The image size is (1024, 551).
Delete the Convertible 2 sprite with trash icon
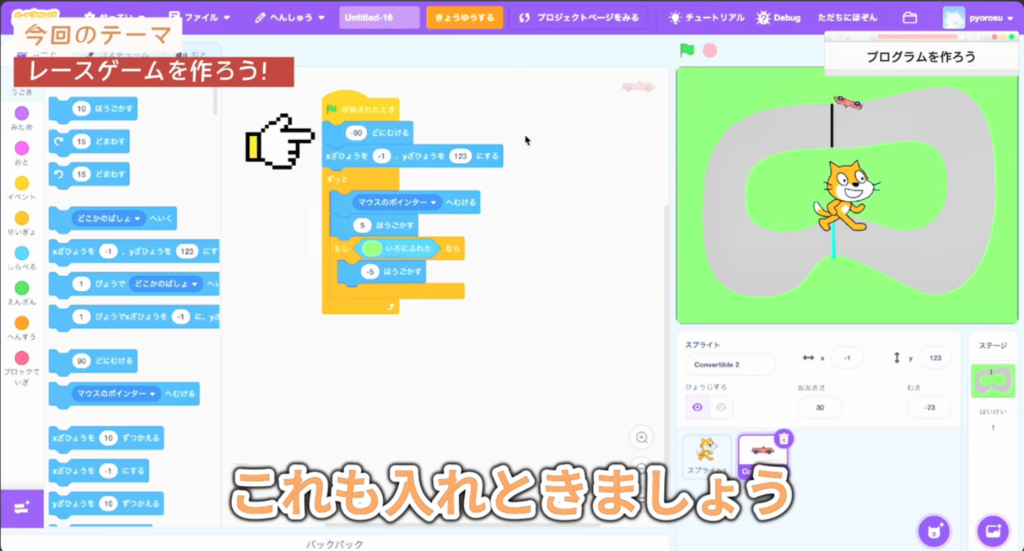pyautogui.click(x=784, y=438)
